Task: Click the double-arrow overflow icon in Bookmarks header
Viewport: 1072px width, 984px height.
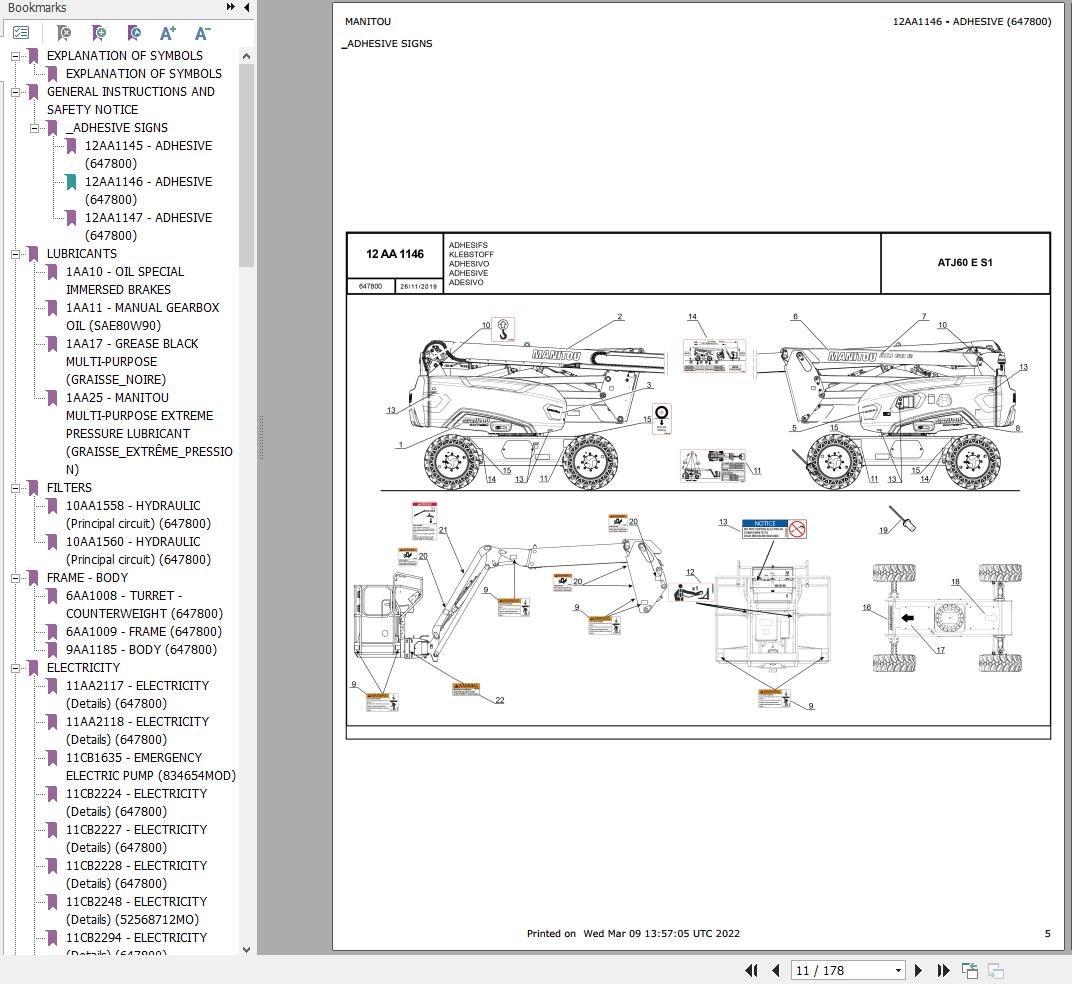Action: (231, 7)
